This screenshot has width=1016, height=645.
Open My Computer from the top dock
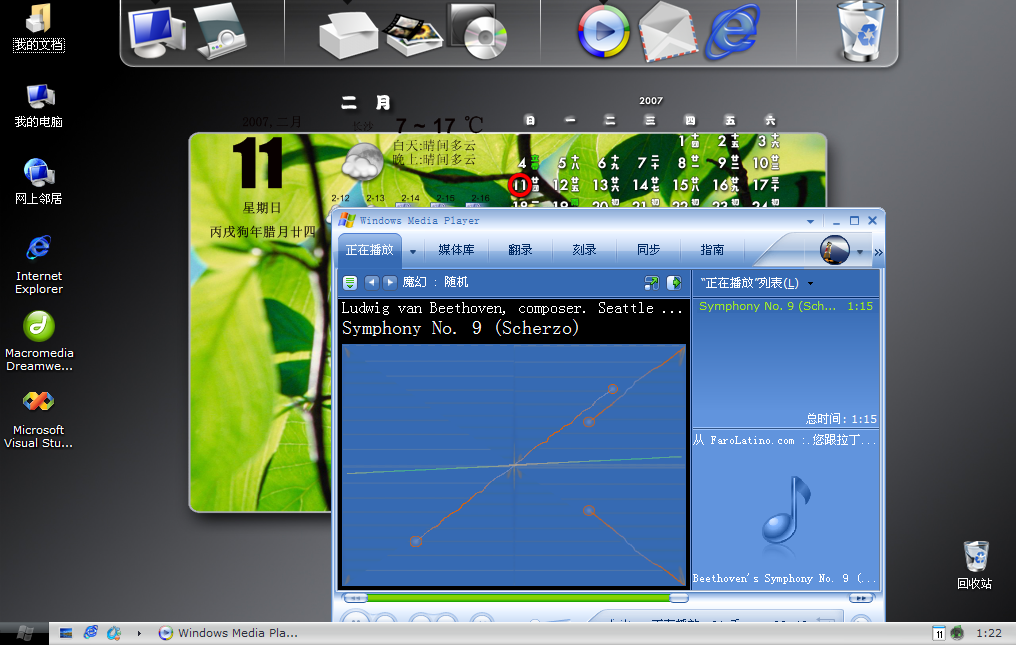[x=156, y=32]
